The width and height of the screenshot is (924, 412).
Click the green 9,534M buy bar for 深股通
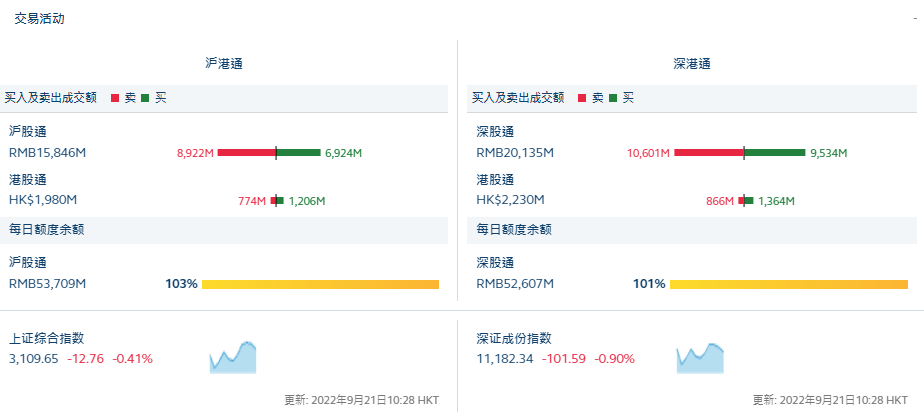point(775,153)
